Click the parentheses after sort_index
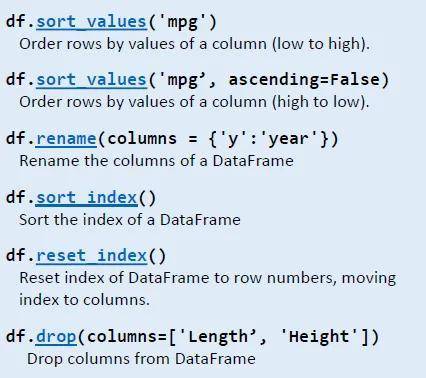The image size is (426, 378). 147,198
